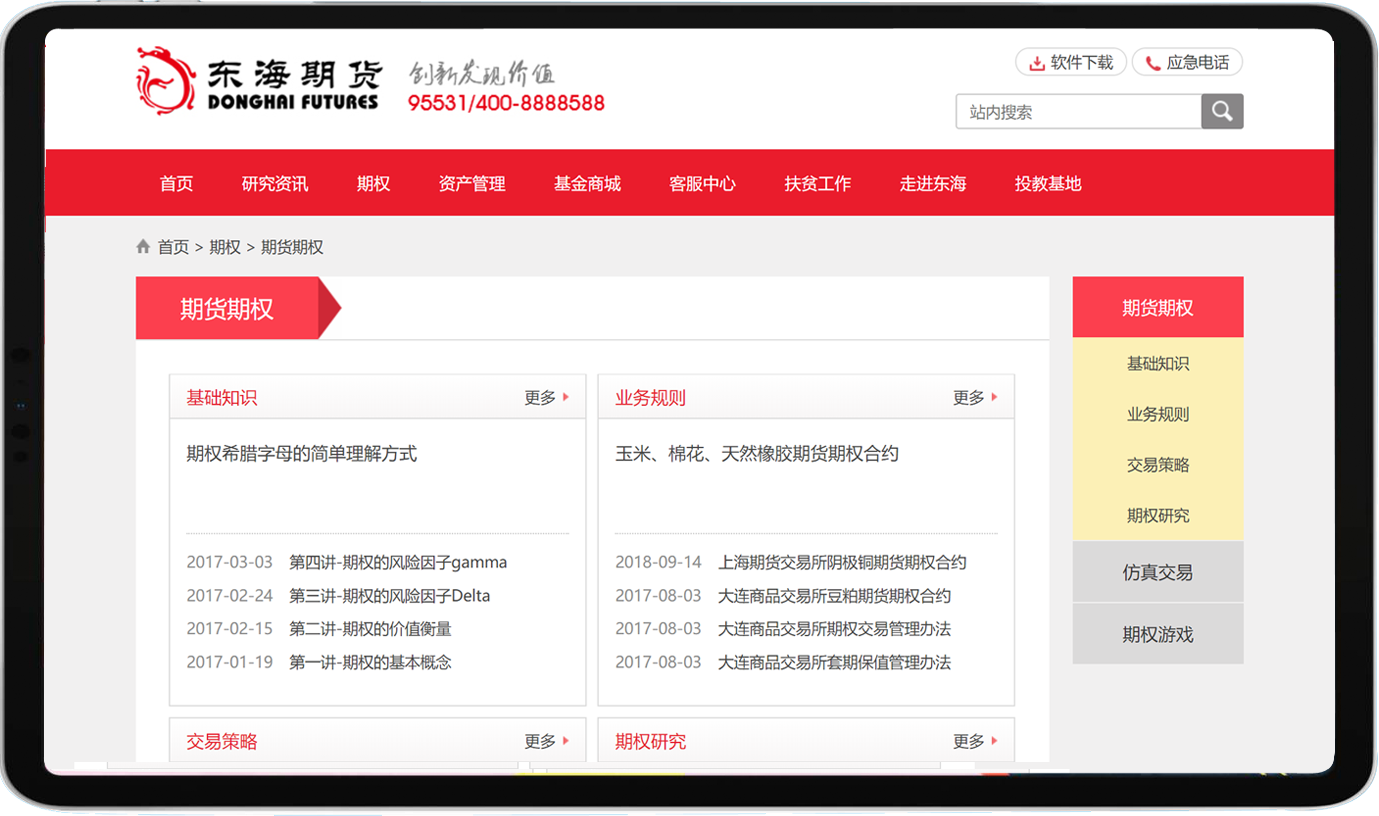Show 更多 for the 期权研究 section

coord(975,742)
